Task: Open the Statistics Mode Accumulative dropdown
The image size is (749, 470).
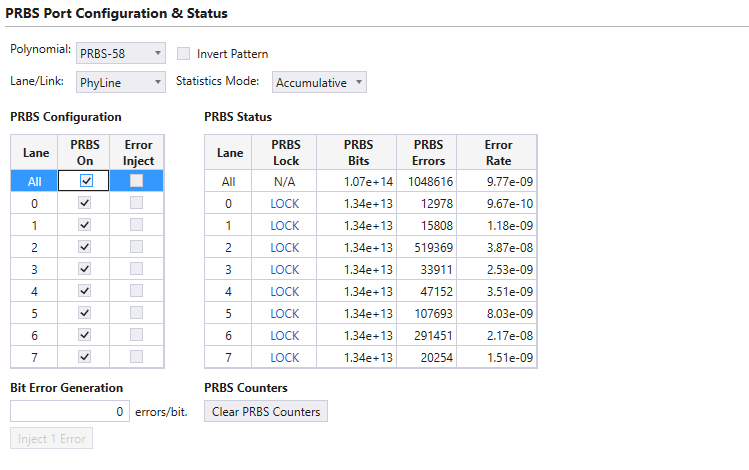Action: tap(319, 82)
